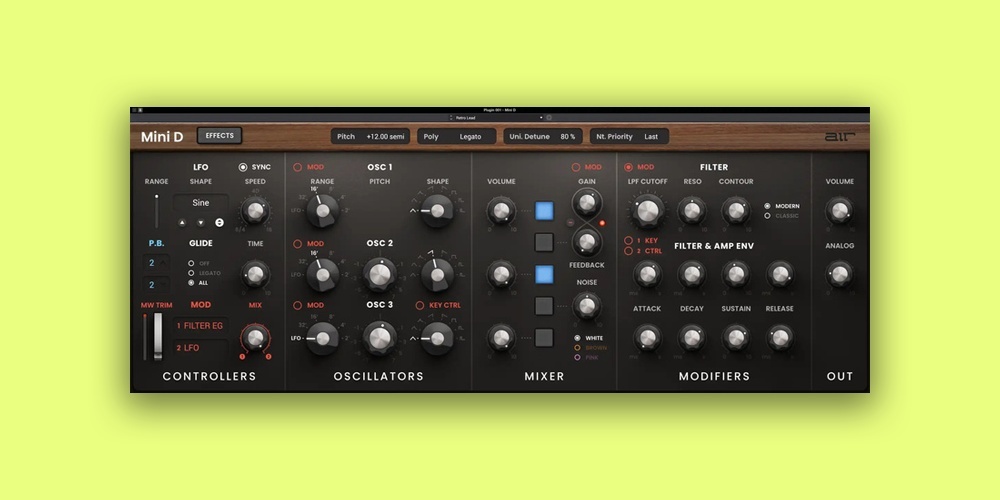Click the OSC 2 Shape waveform knob
The width and height of the screenshot is (1000, 500).
438,274
